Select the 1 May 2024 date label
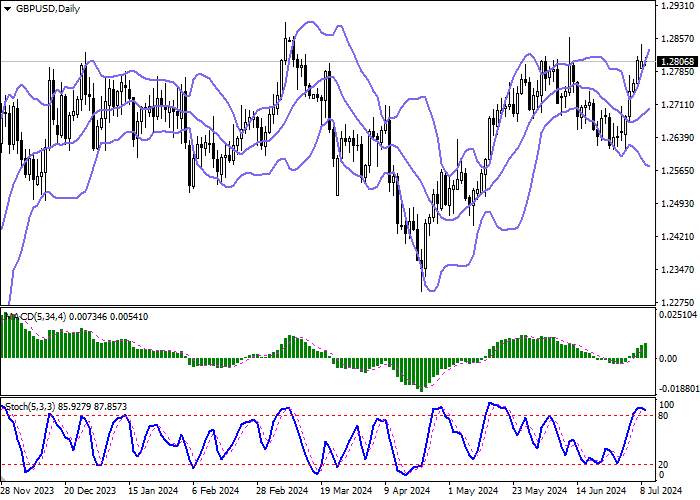700x500 pixels. pos(473,490)
